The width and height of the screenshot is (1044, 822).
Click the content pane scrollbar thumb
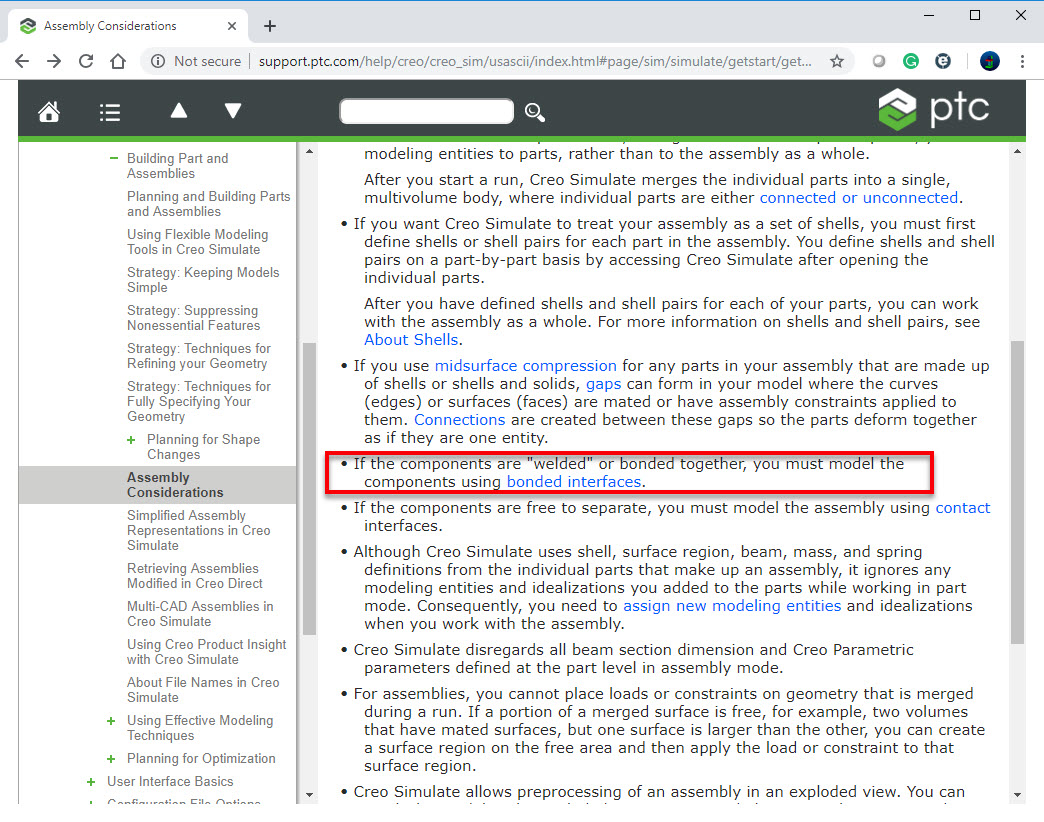(1017, 492)
